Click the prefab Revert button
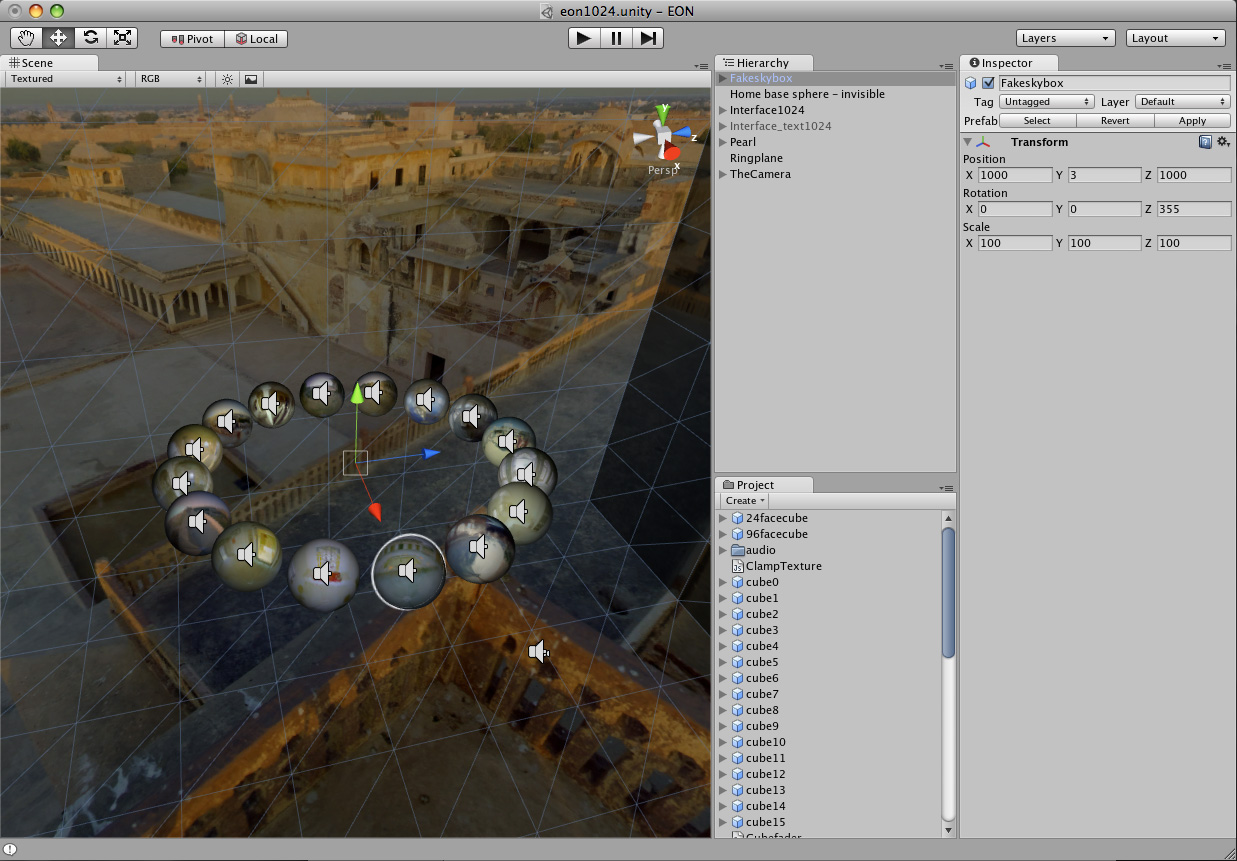 (1114, 121)
